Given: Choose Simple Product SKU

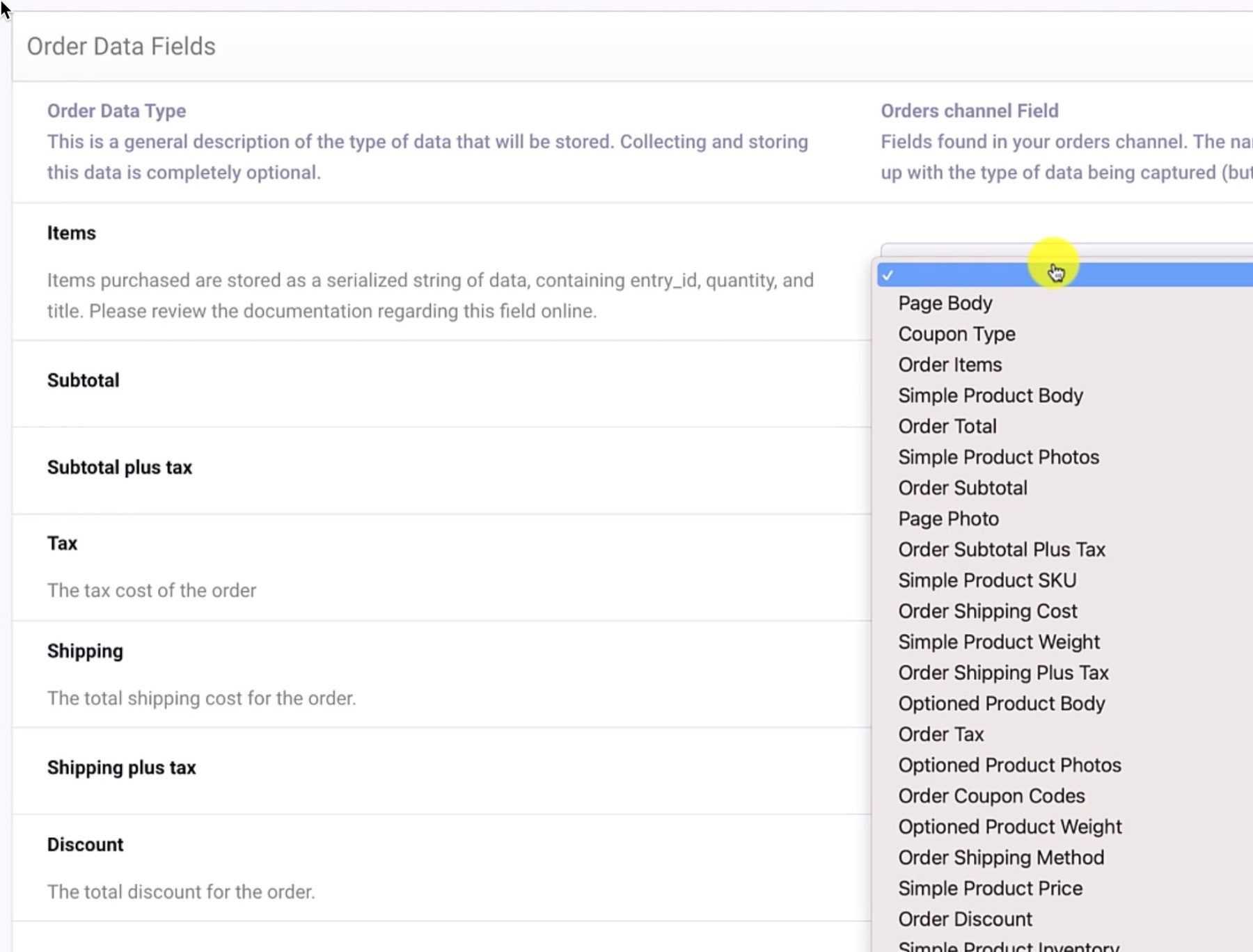Looking at the screenshot, I should point(987,580).
